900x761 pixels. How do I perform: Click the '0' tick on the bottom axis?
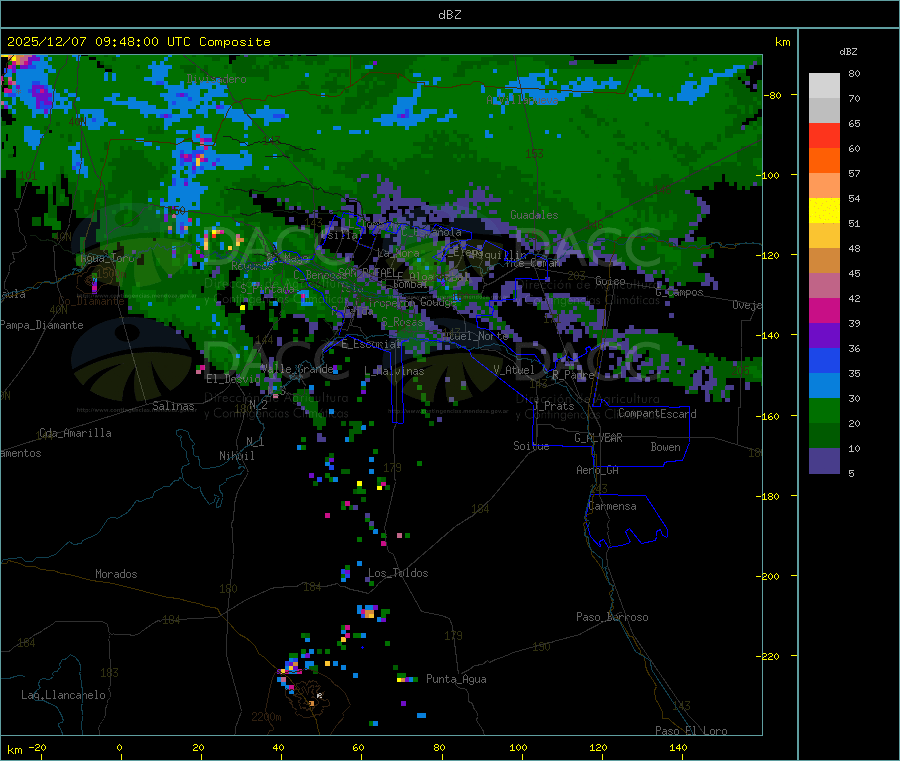coord(119,747)
